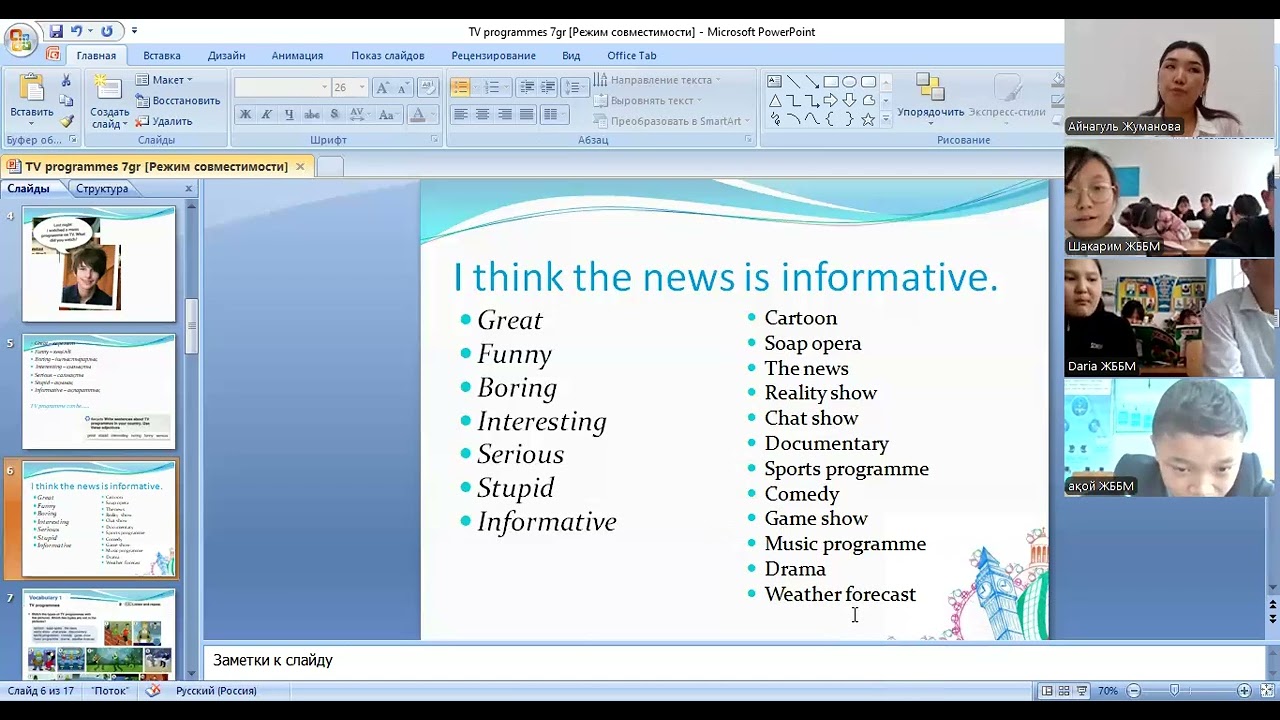Copy selection with the copy icon
The image size is (1280, 720).
point(66,101)
